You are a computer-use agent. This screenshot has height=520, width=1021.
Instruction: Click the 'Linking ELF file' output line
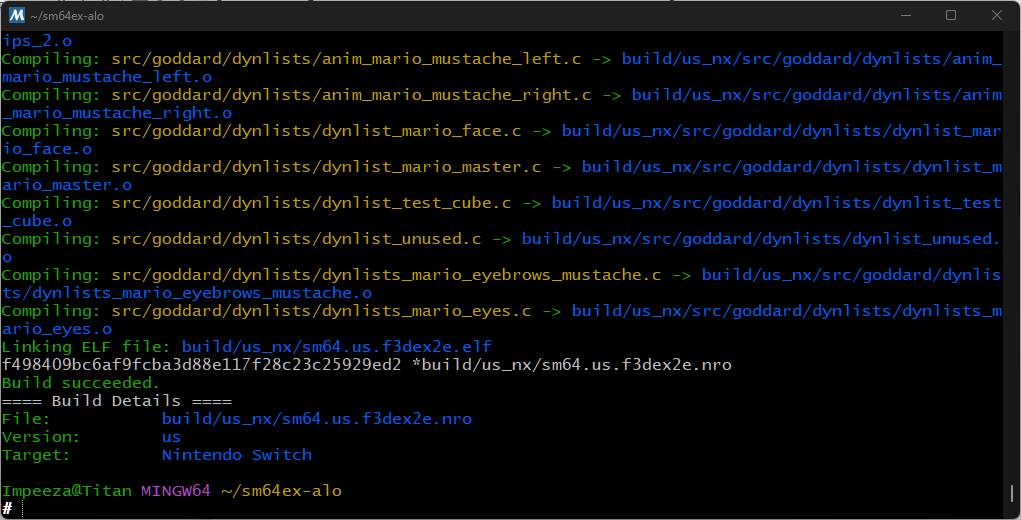tap(247, 346)
